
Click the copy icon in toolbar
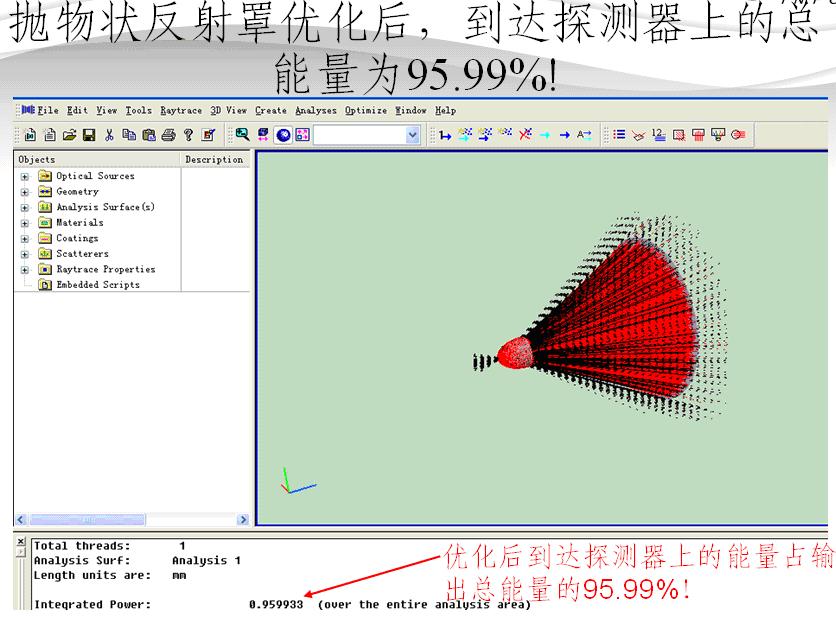(x=129, y=135)
